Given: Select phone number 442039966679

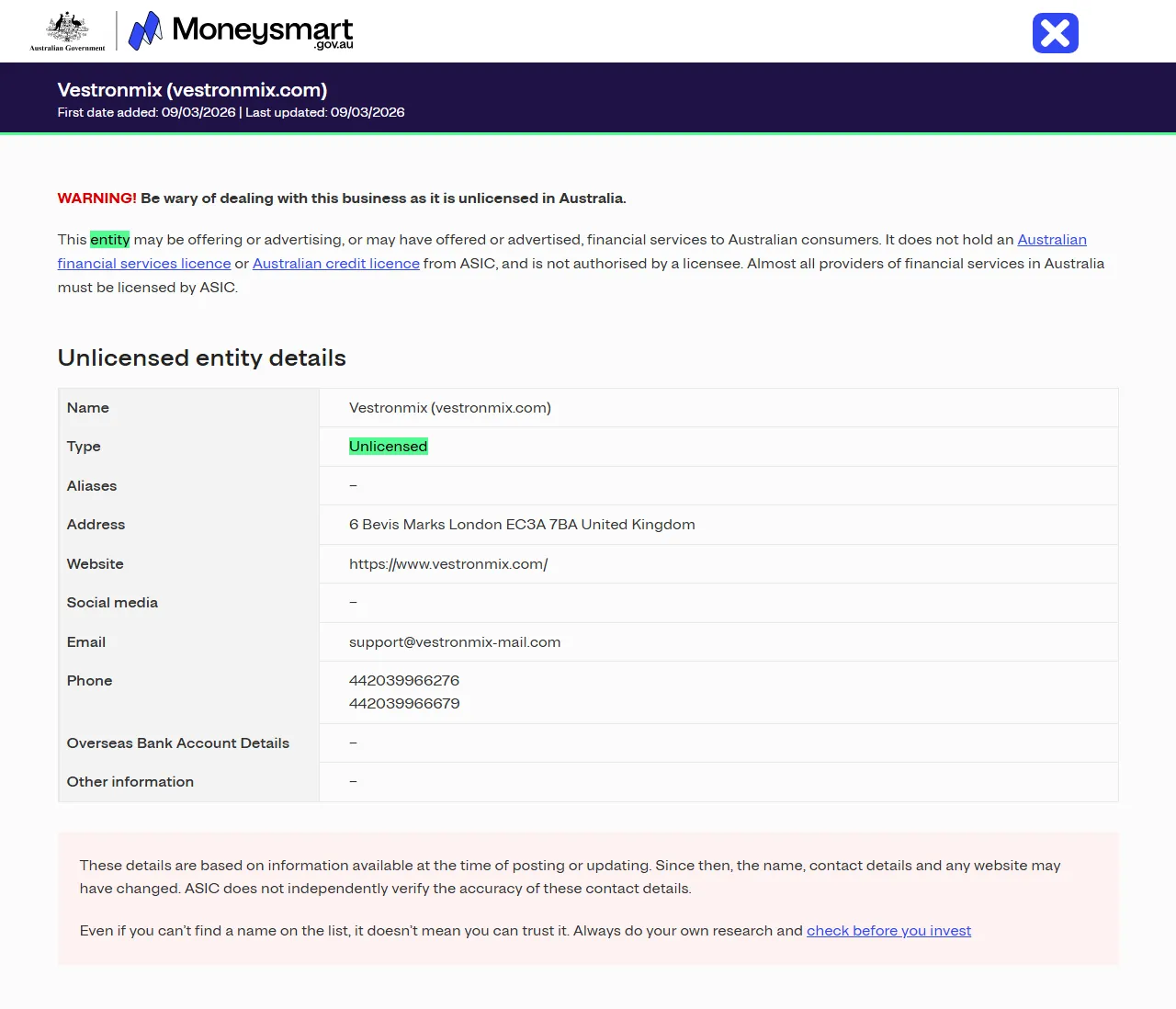Looking at the screenshot, I should [x=404, y=704].
